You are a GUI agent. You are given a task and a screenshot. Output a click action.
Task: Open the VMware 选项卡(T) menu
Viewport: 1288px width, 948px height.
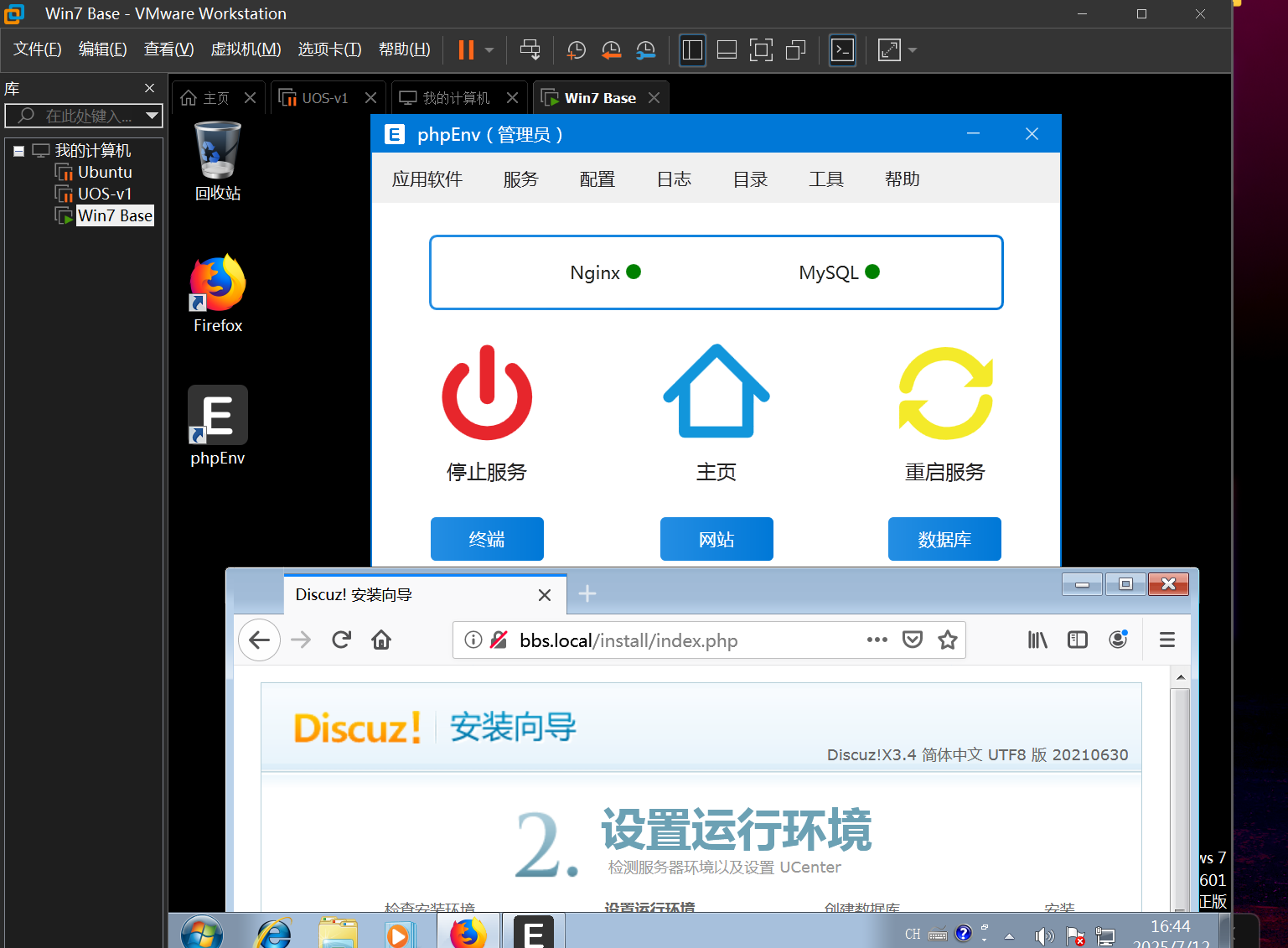click(329, 49)
